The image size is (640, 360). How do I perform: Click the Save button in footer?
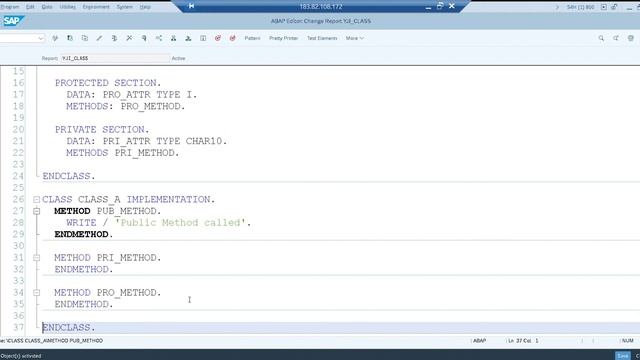tap(622, 356)
